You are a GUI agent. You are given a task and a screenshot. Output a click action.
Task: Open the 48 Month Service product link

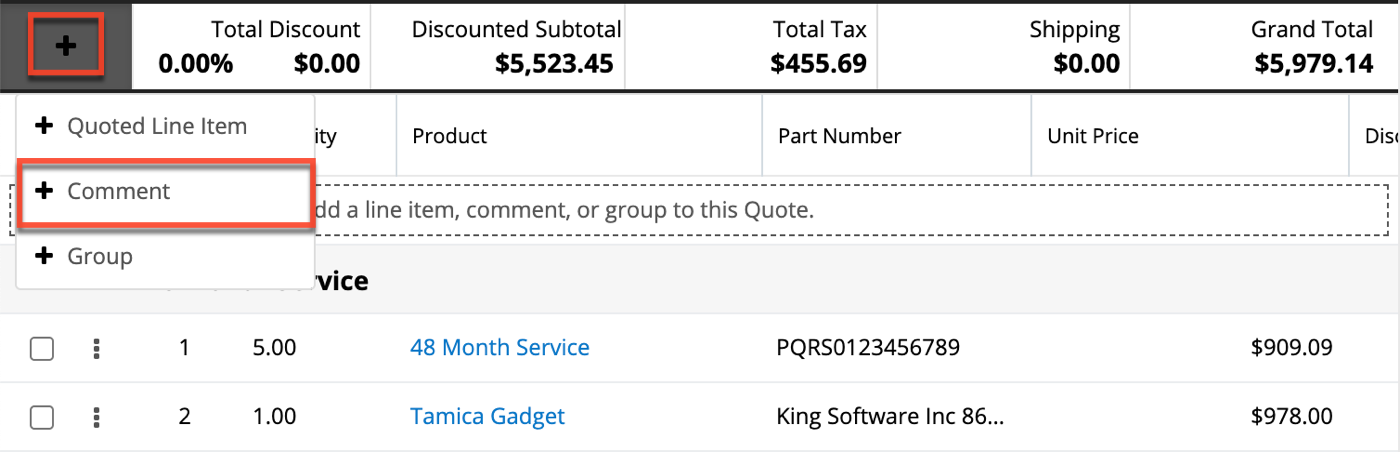499,348
